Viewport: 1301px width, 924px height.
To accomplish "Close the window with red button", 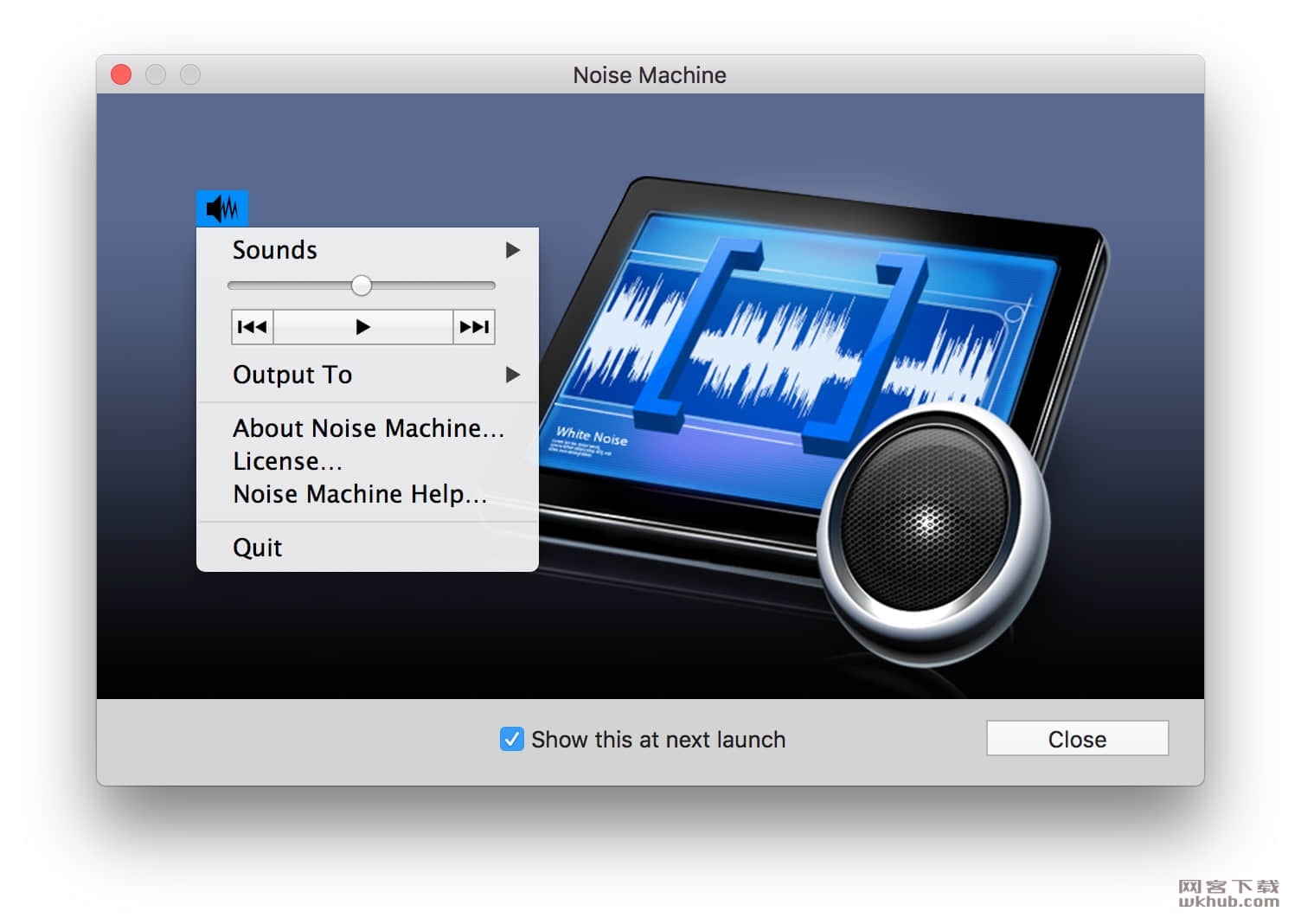I will point(121,75).
